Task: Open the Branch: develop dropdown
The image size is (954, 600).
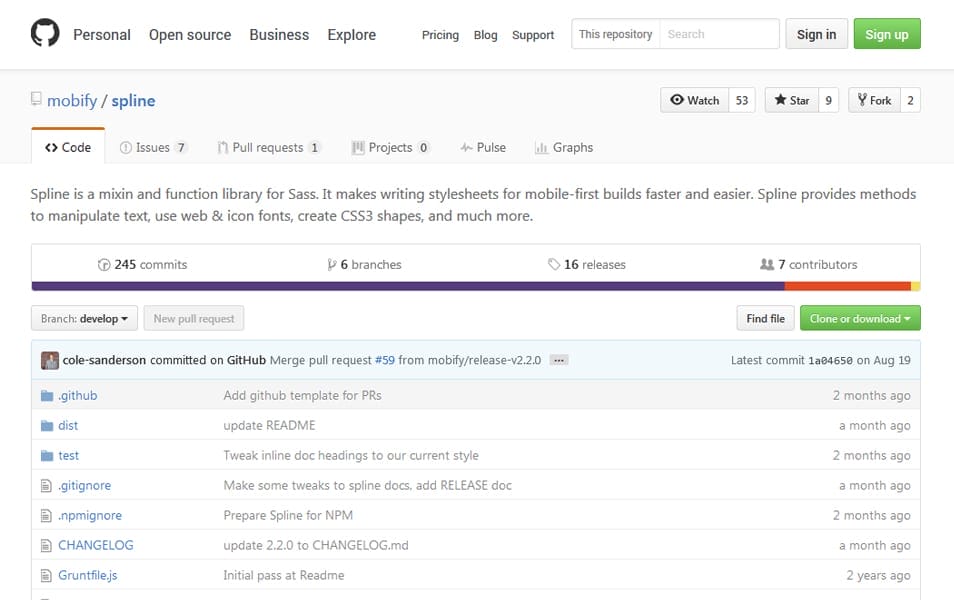Action: (85, 318)
